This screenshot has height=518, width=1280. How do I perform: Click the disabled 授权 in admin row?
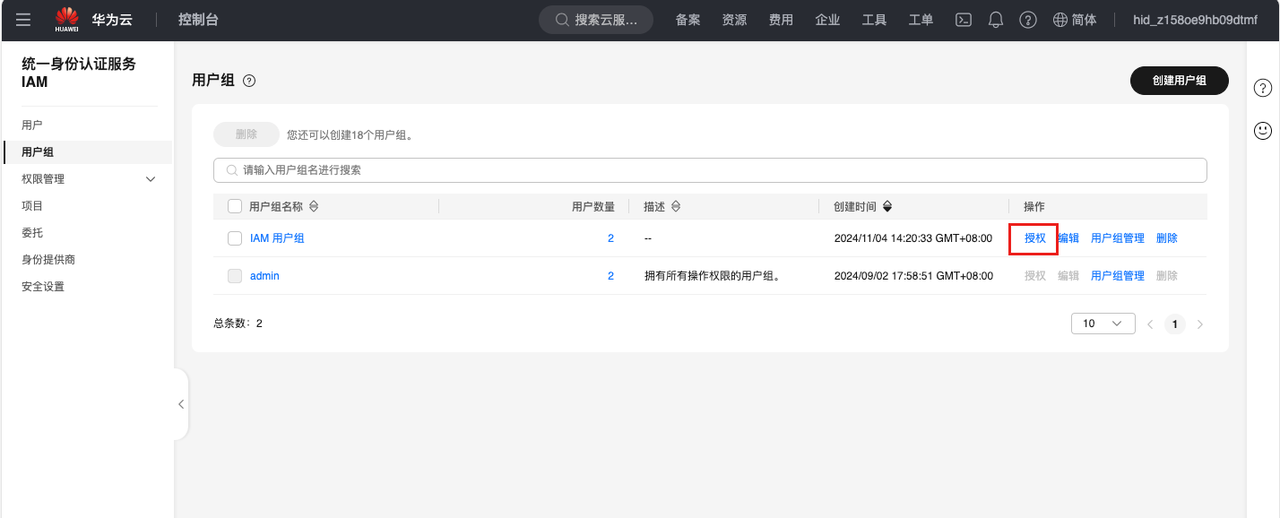click(x=1035, y=276)
